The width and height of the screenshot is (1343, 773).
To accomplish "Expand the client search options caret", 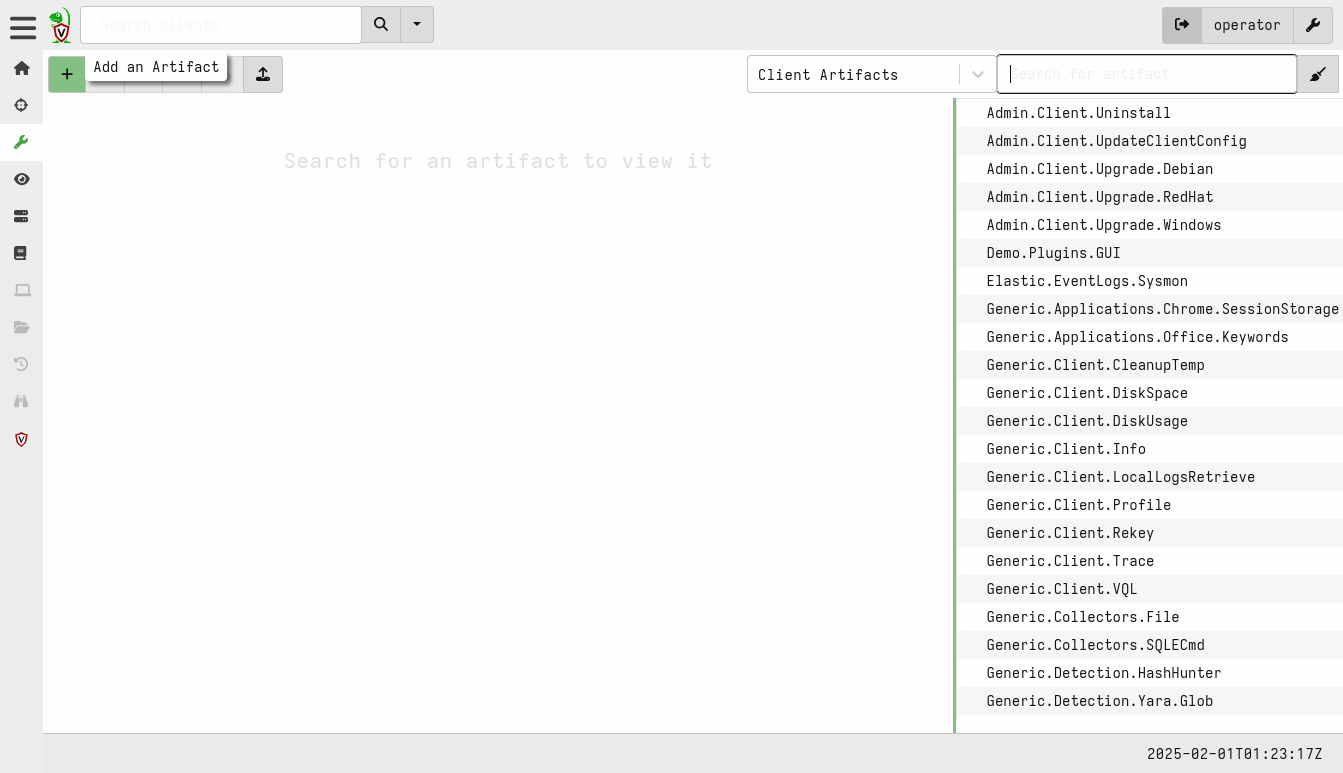I will click(417, 25).
